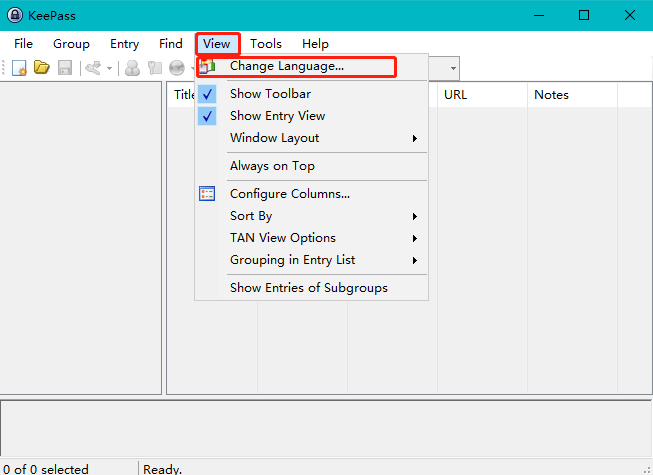653x475 pixels.
Task: Click the 'Ready.' status bar text
Action: [x=162, y=469]
